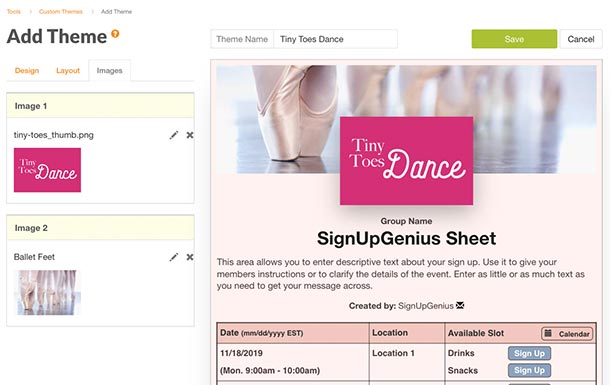Click the Location column header
This screenshot has height=385, width=610.
point(407,333)
